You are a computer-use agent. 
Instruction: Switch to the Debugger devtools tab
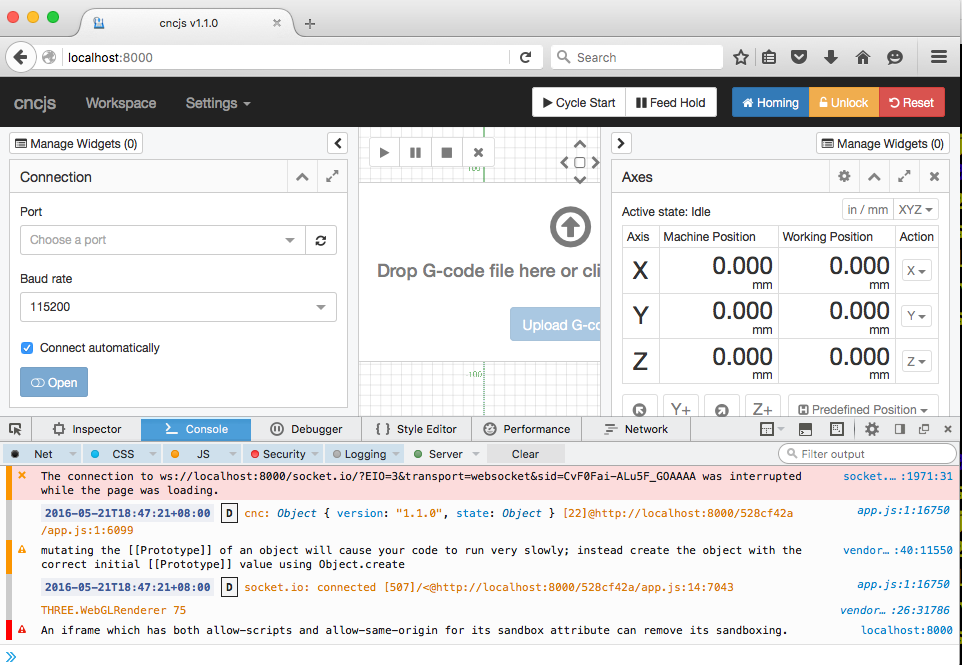coord(307,429)
